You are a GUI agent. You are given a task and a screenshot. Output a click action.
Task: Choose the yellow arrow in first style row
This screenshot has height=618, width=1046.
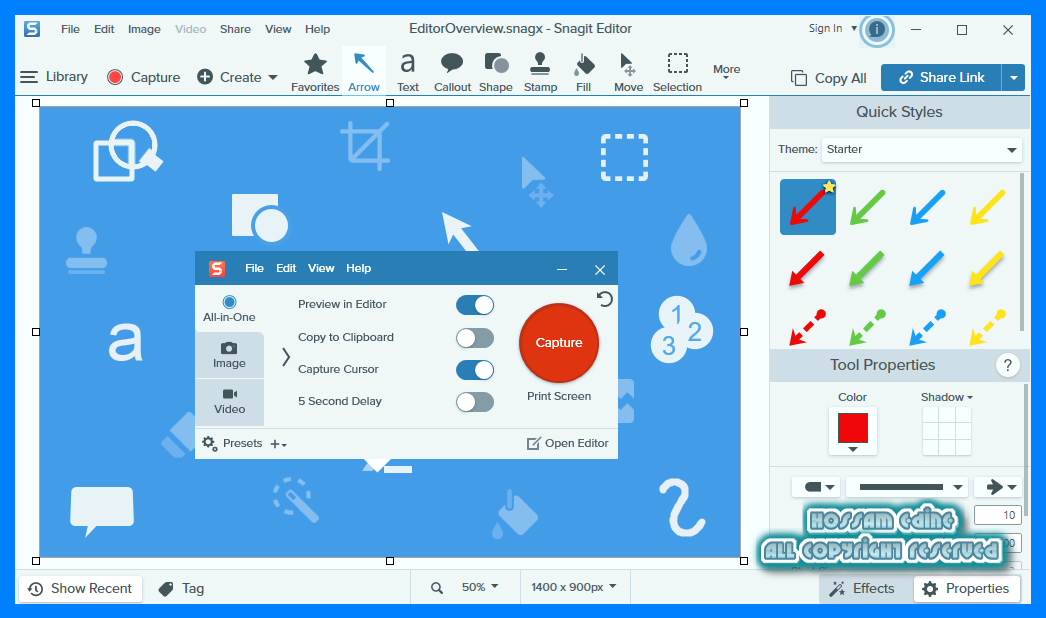pyautogui.click(x=987, y=207)
